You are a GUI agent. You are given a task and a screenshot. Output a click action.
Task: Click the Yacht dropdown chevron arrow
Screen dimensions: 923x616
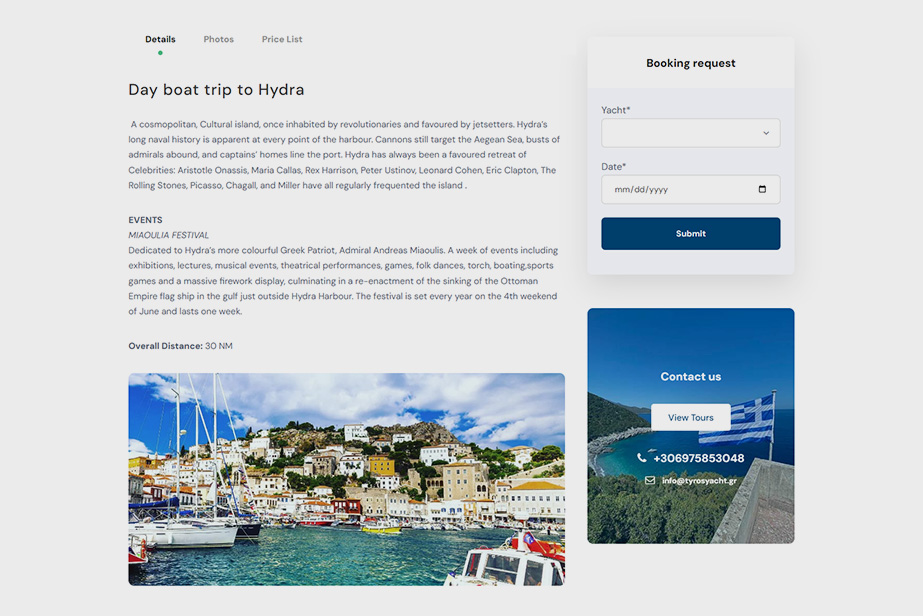(766, 133)
